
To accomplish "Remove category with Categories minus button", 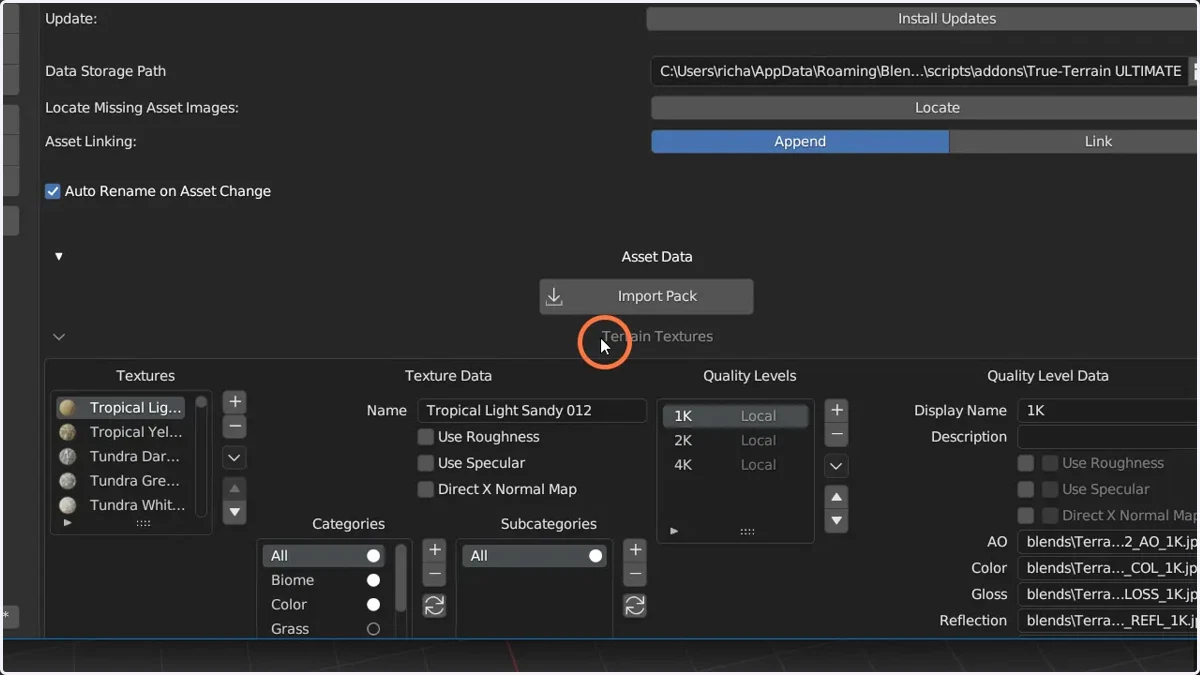I will point(434,574).
